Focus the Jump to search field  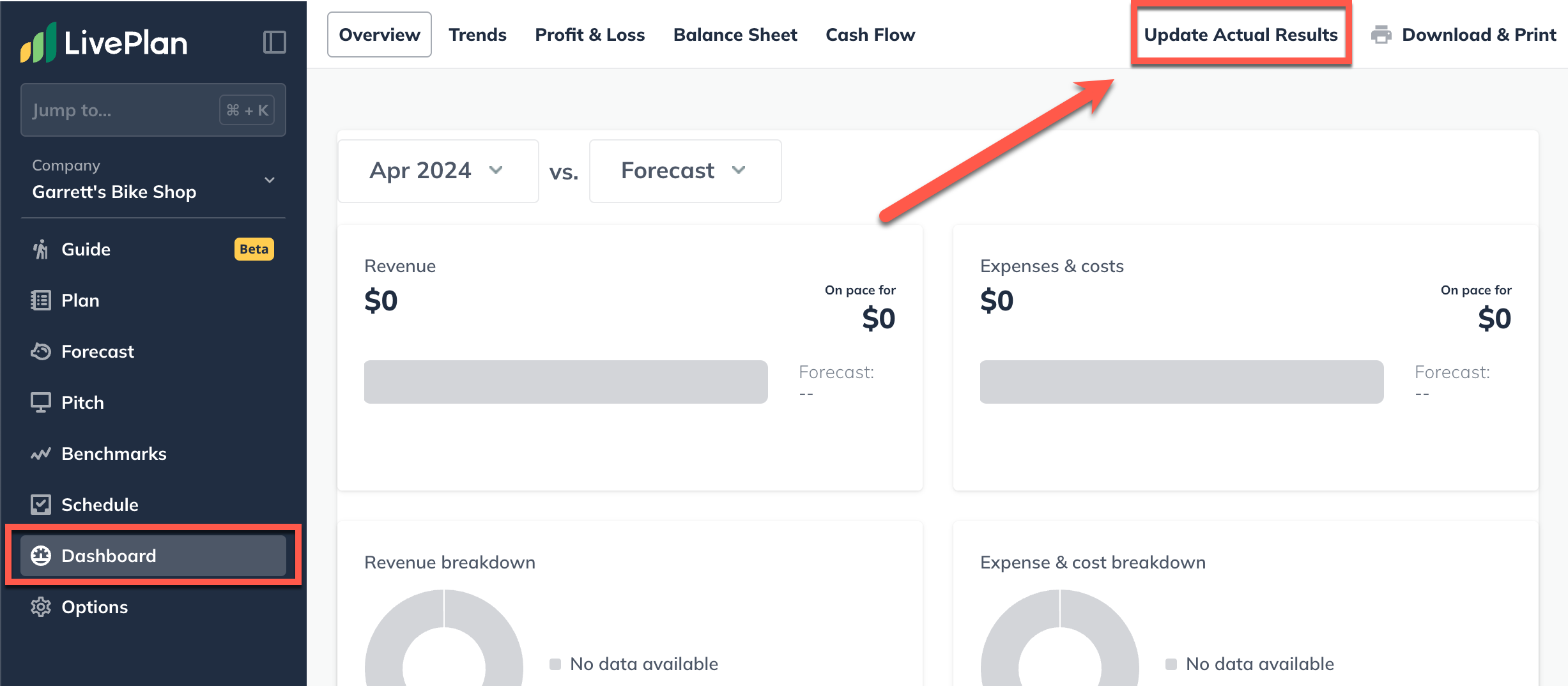click(x=153, y=110)
